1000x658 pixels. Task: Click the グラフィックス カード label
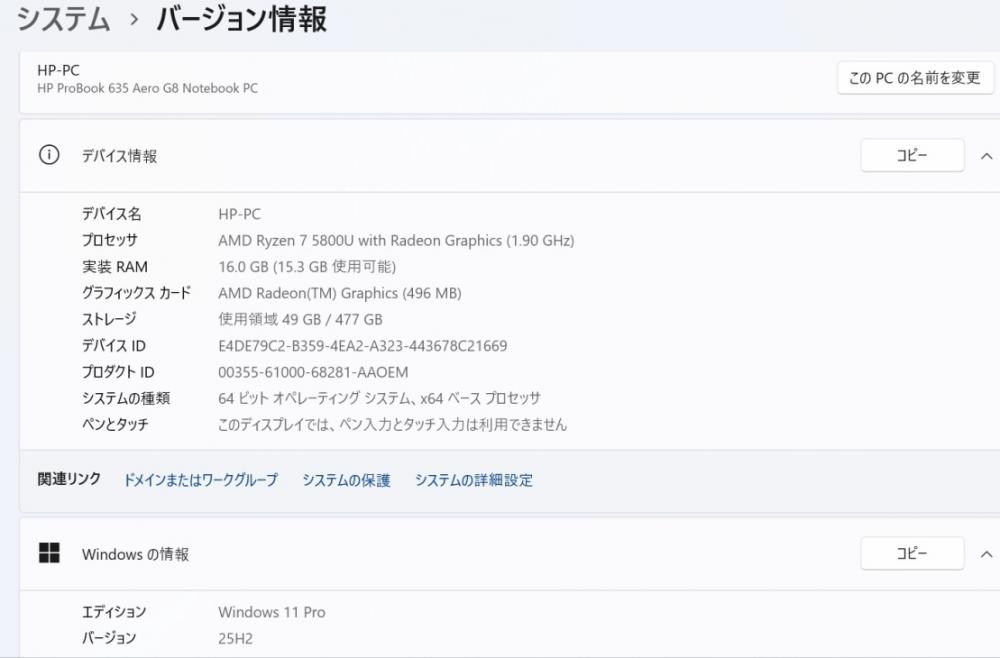click(136, 293)
